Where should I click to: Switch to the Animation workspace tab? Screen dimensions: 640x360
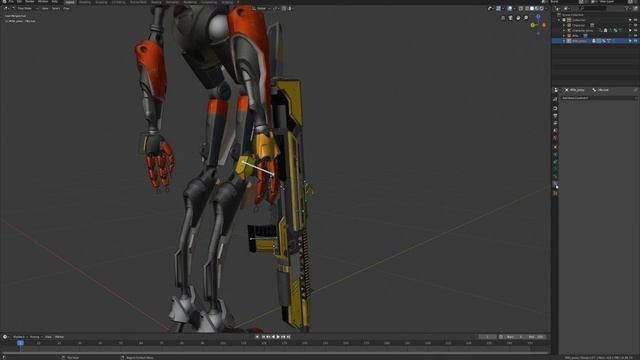tap(172, 2)
